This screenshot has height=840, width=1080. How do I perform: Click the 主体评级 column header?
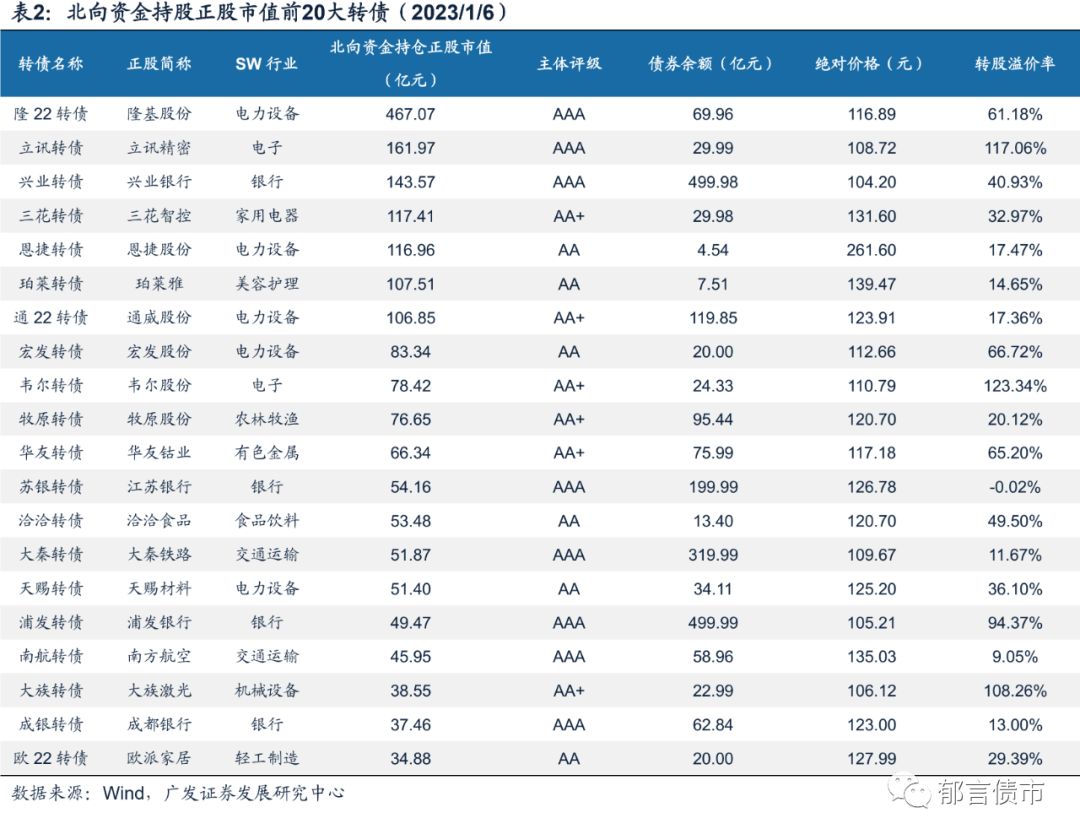tap(569, 64)
